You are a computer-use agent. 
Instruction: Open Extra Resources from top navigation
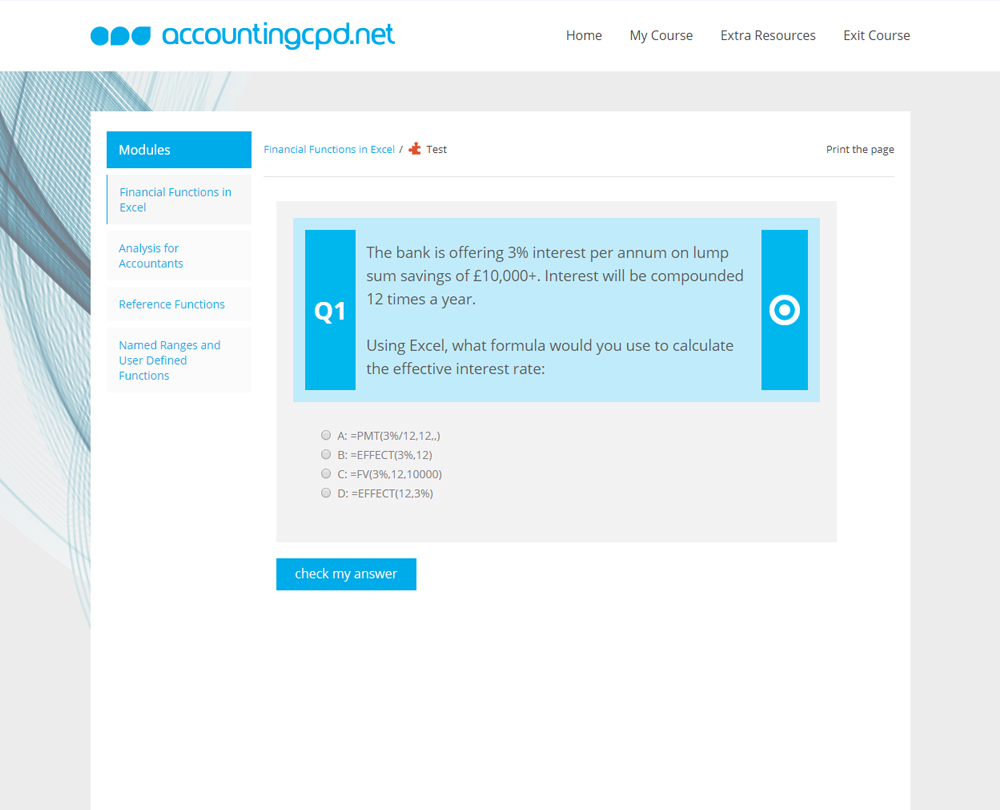(768, 35)
